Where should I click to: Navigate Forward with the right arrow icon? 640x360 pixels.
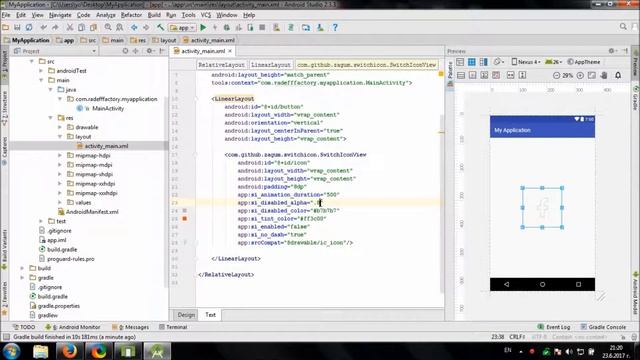pyautogui.click(x=146, y=28)
